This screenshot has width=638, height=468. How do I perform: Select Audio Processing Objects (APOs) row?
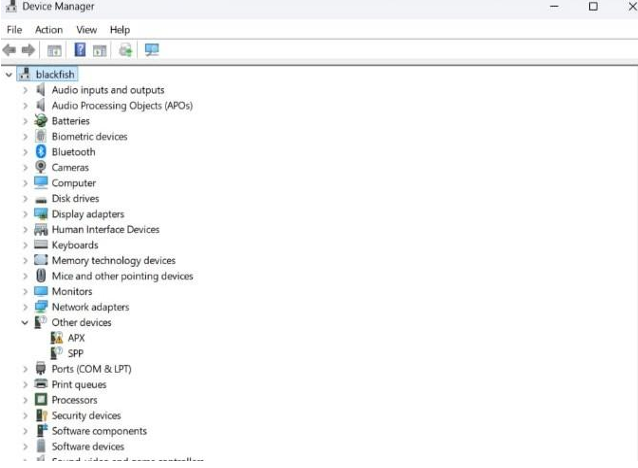coord(122,105)
